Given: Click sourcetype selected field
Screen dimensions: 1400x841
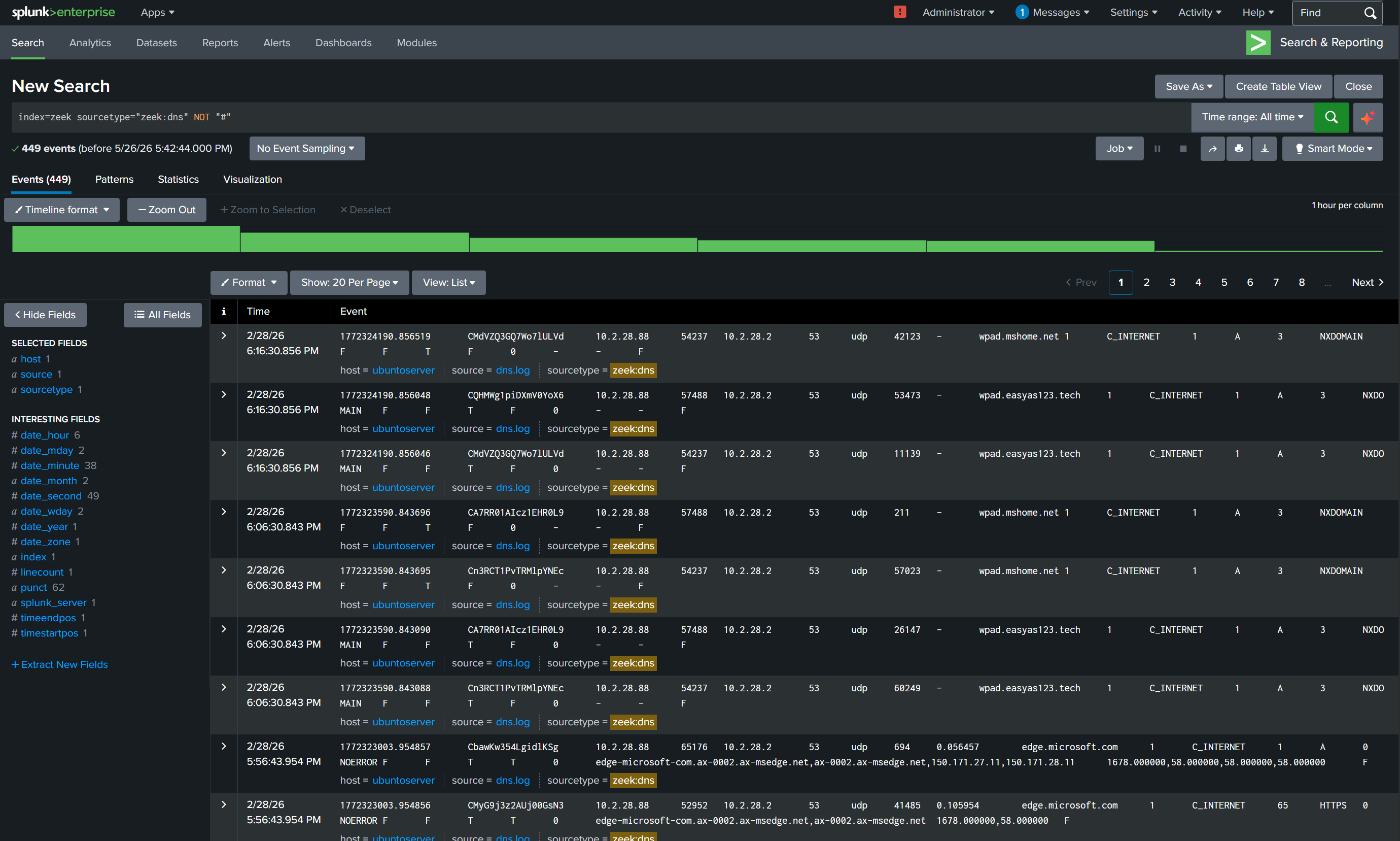Looking at the screenshot, I should point(47,389).
